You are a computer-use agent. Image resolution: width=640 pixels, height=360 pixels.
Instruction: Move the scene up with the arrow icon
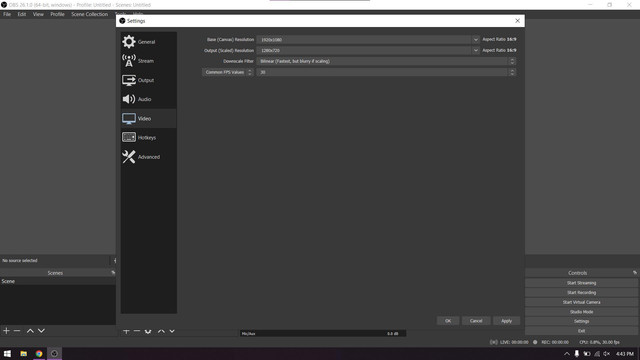(x=30, y=331)
